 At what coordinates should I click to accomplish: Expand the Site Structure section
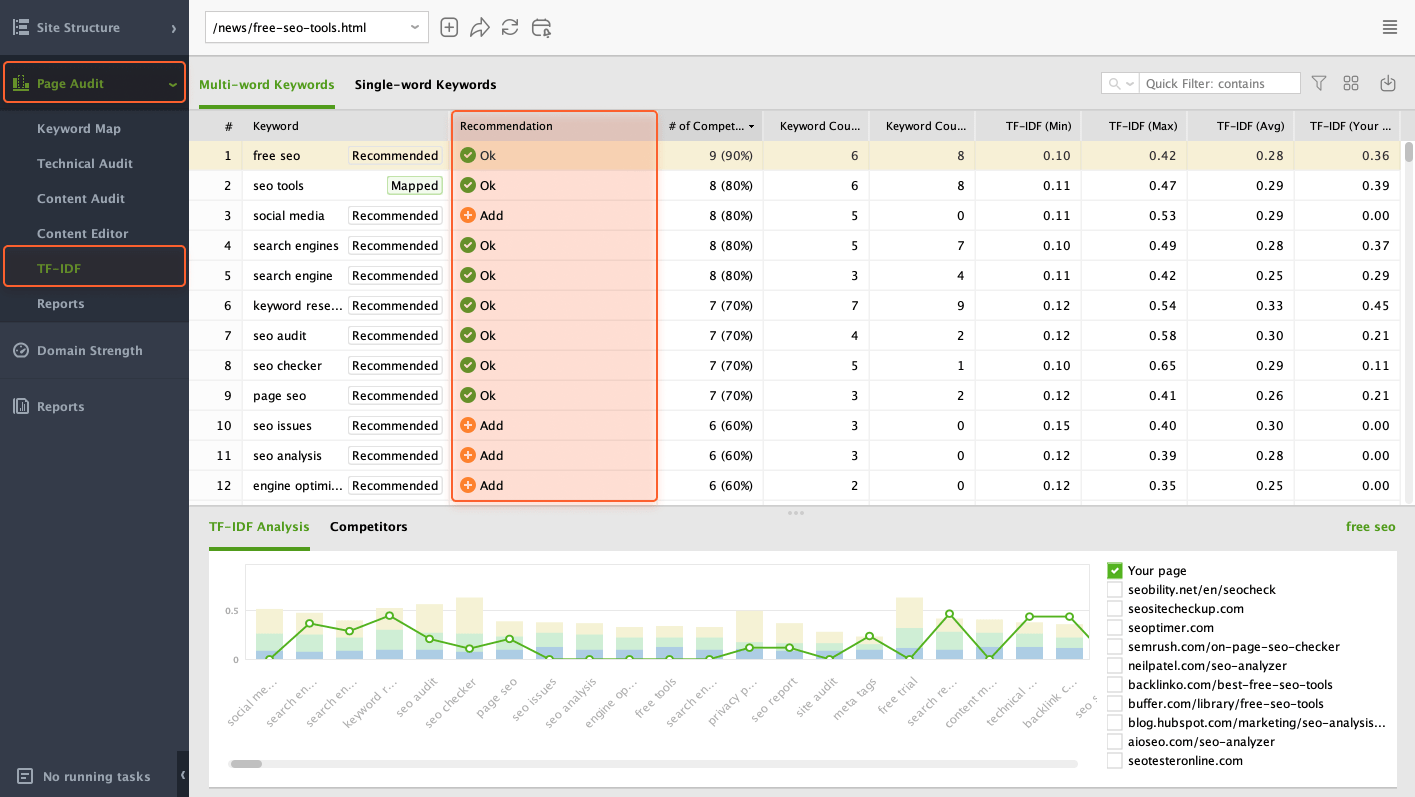tap(173, 28)
